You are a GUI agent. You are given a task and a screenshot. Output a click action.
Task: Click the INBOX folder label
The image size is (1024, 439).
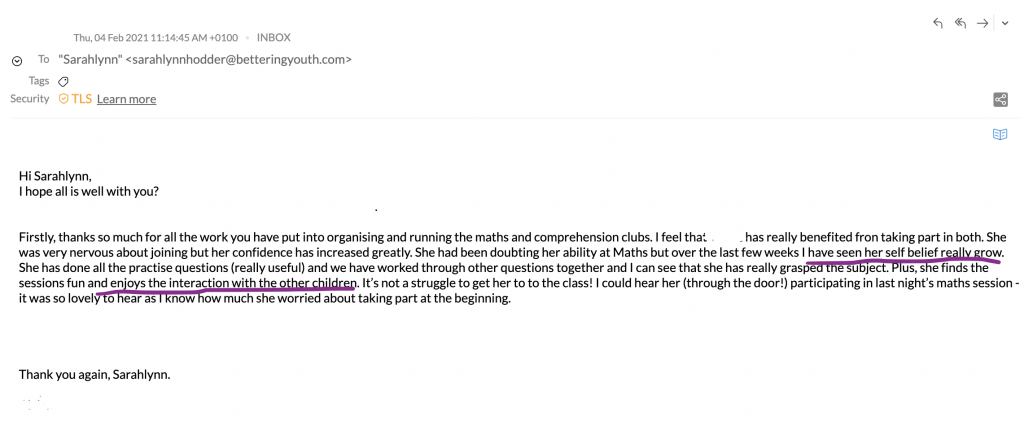[274, 38]
